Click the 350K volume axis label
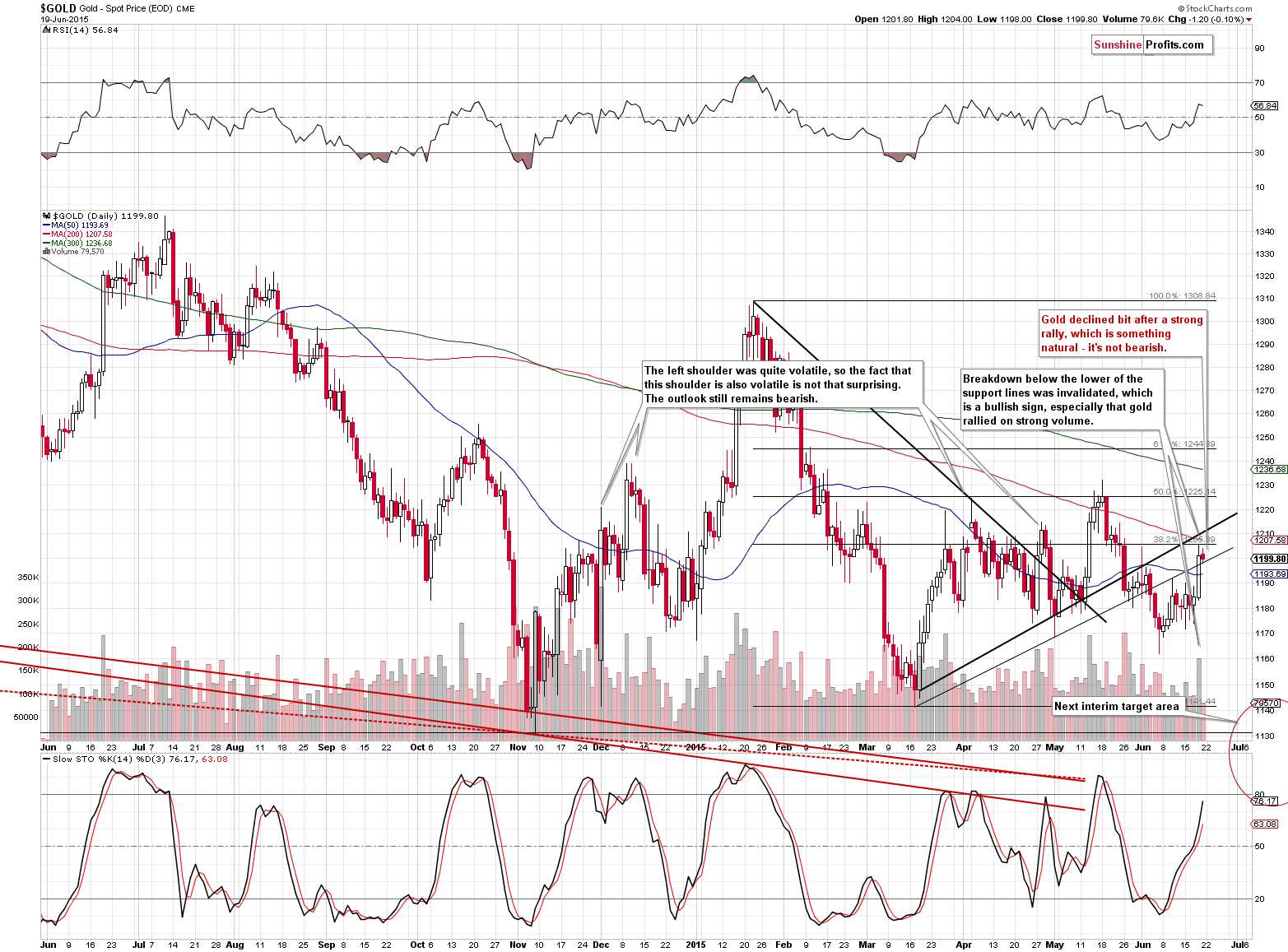The width and height of the screenshot is (1288, 952). coord(28,578)
